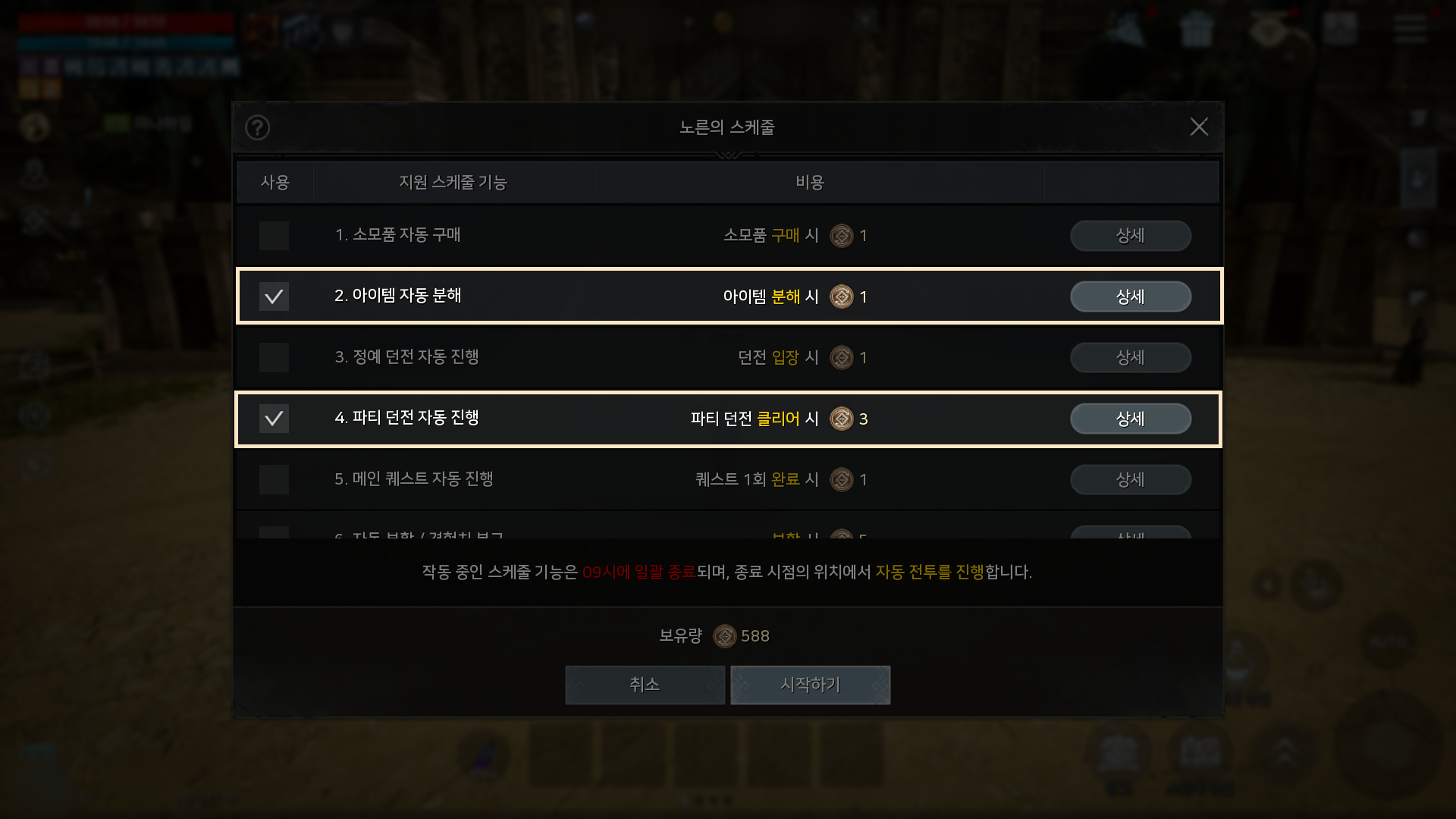Uncheck 파티 던전 자동 진행 checkbox
1456x819 pixels.
click(274, 419)
